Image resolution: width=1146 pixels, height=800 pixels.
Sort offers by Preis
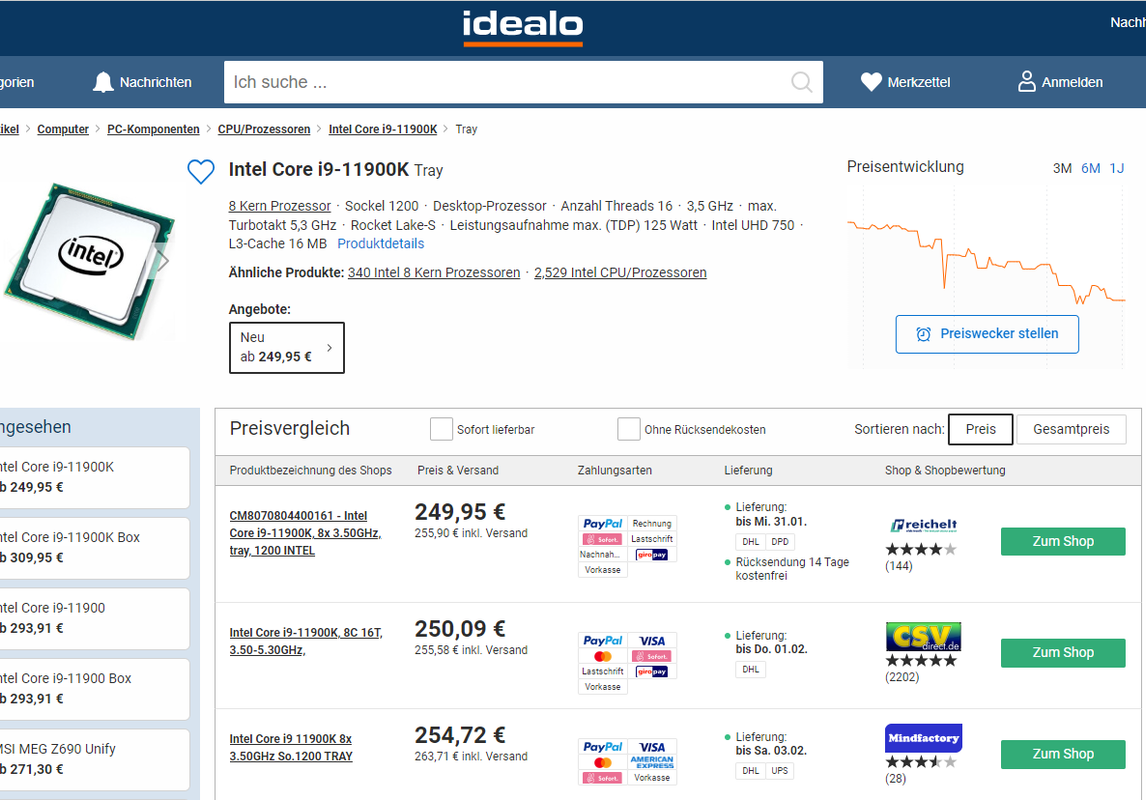980,429
